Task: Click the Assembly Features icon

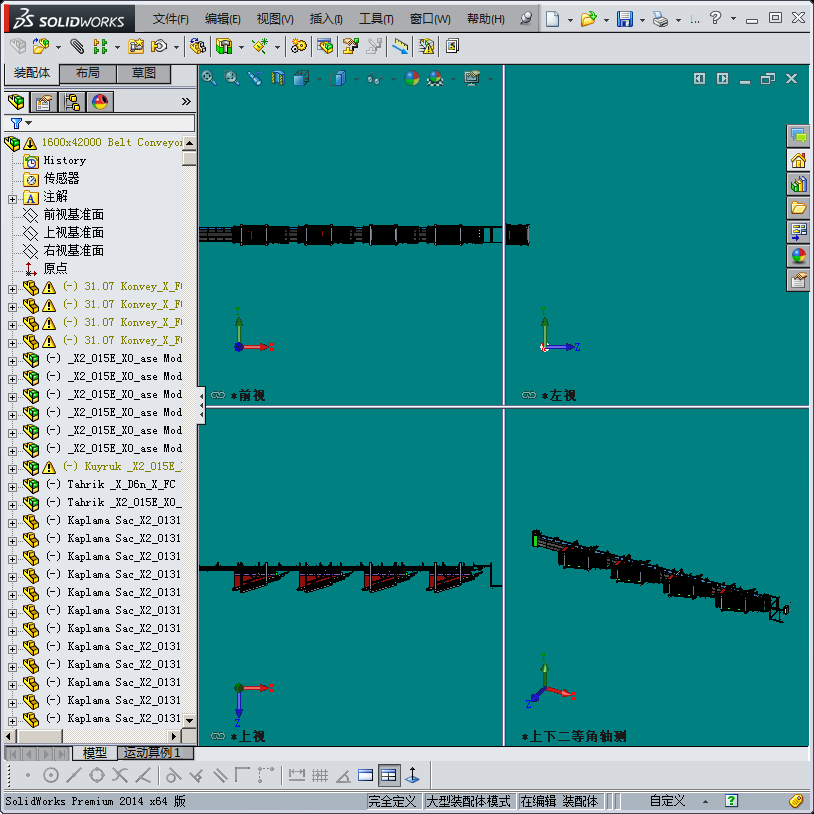Action: tap(224, 47)
